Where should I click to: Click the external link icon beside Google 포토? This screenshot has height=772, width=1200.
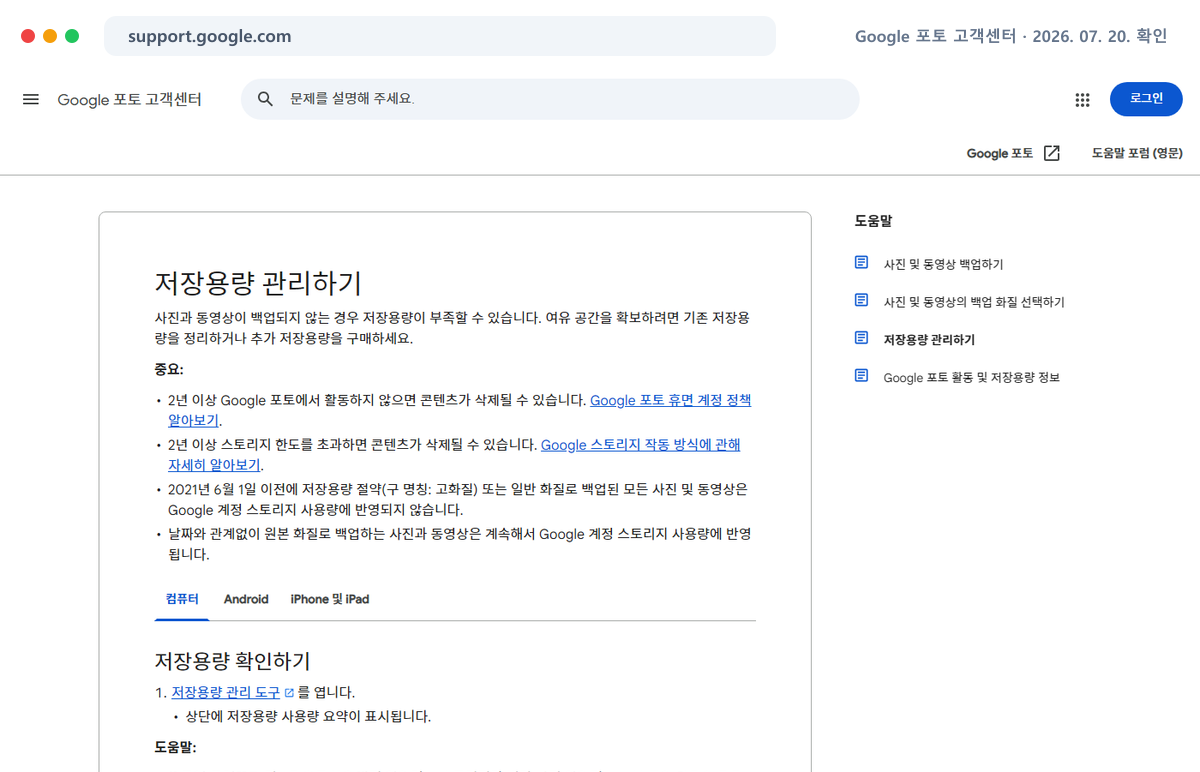[1051, 153]
